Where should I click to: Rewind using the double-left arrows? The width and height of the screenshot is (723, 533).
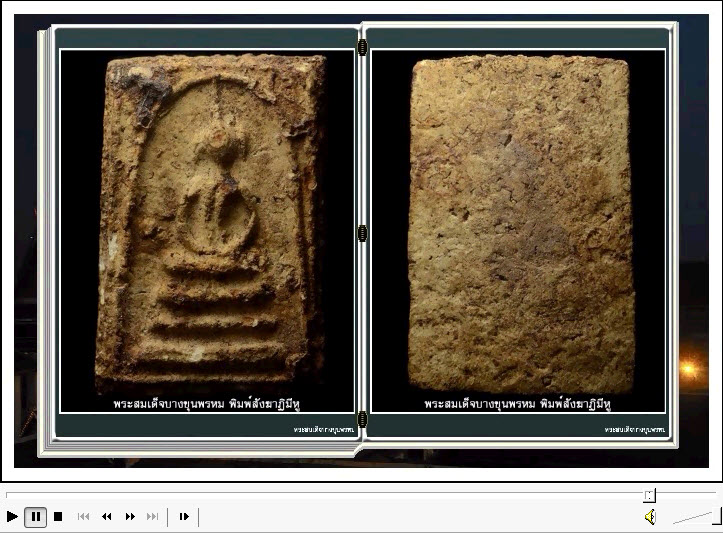tap(107, 516)
